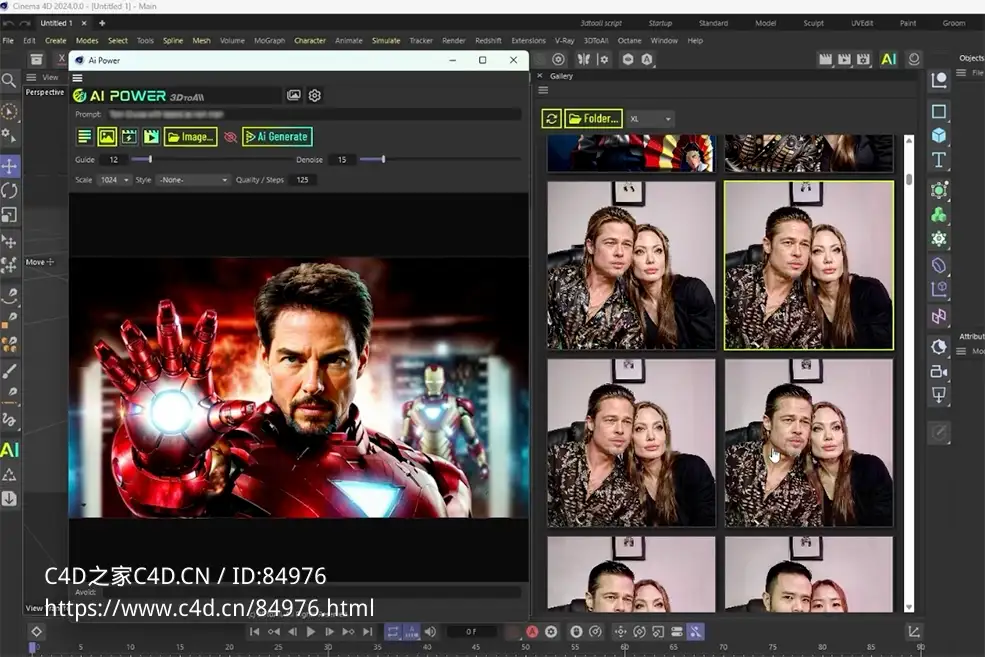
Task: Open AI Power window hamburger menu
Action: [77, 78]
